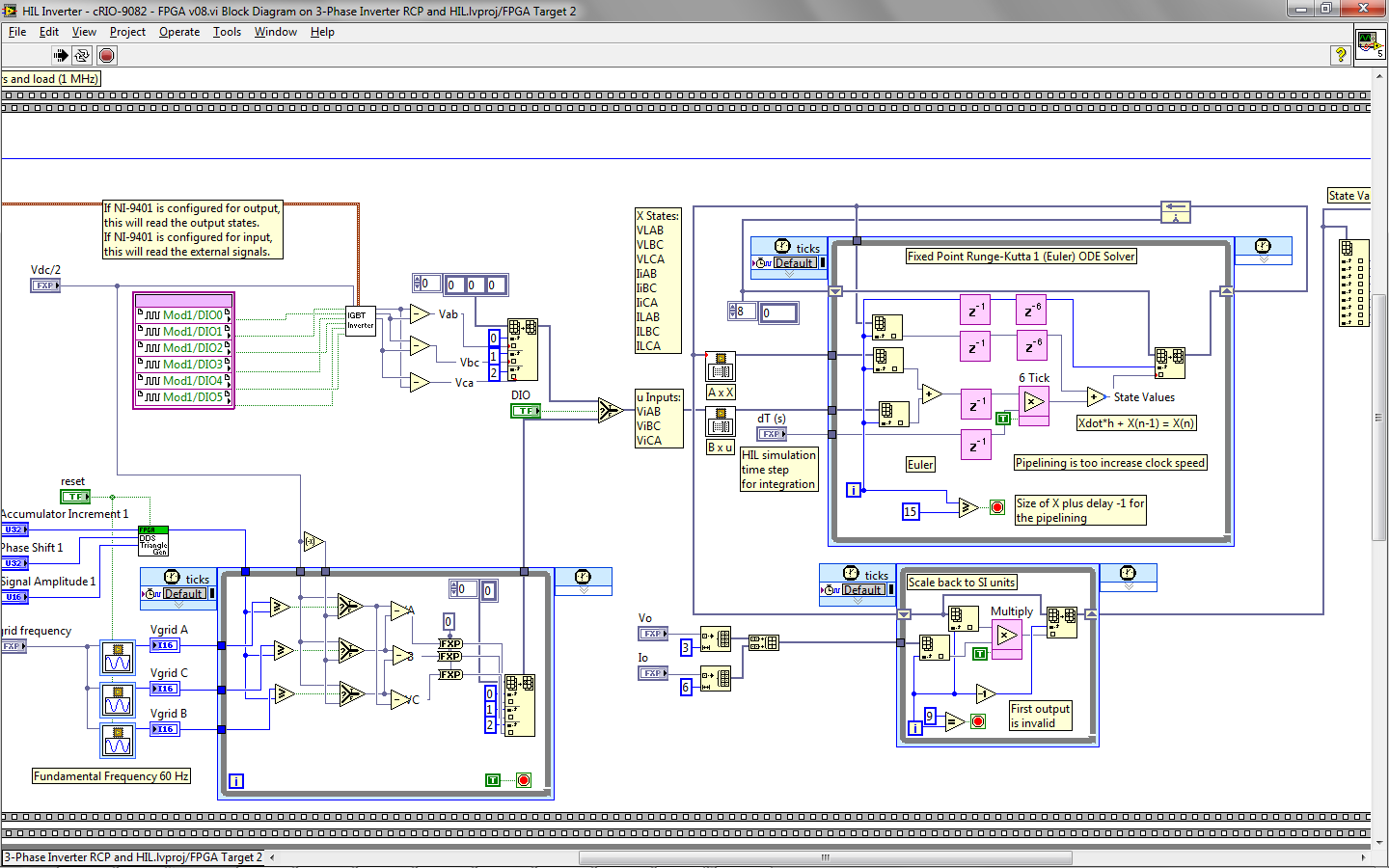The image size is (1389, 868).
Task: Select the State Values unbundle node at right
Action: pyautogui.click(x=1353, y=283)
